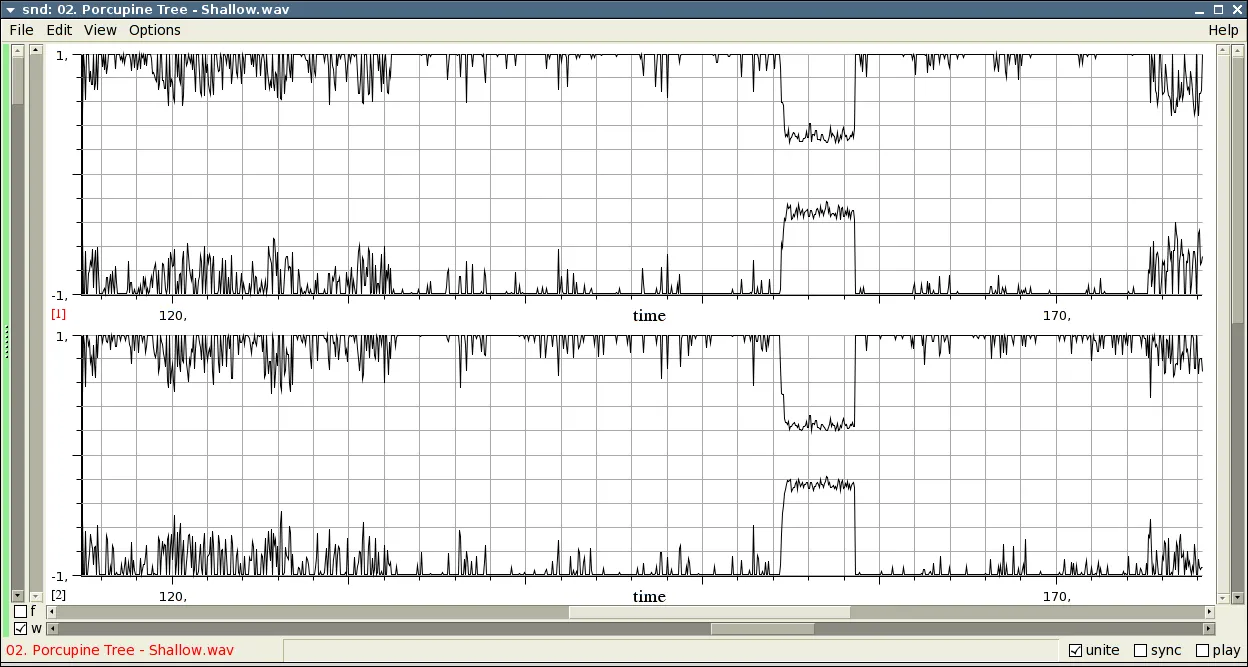Viewport: 1248px width, 667px height.
Task: Enable the sync checkbox
Action: [1140, 651]
